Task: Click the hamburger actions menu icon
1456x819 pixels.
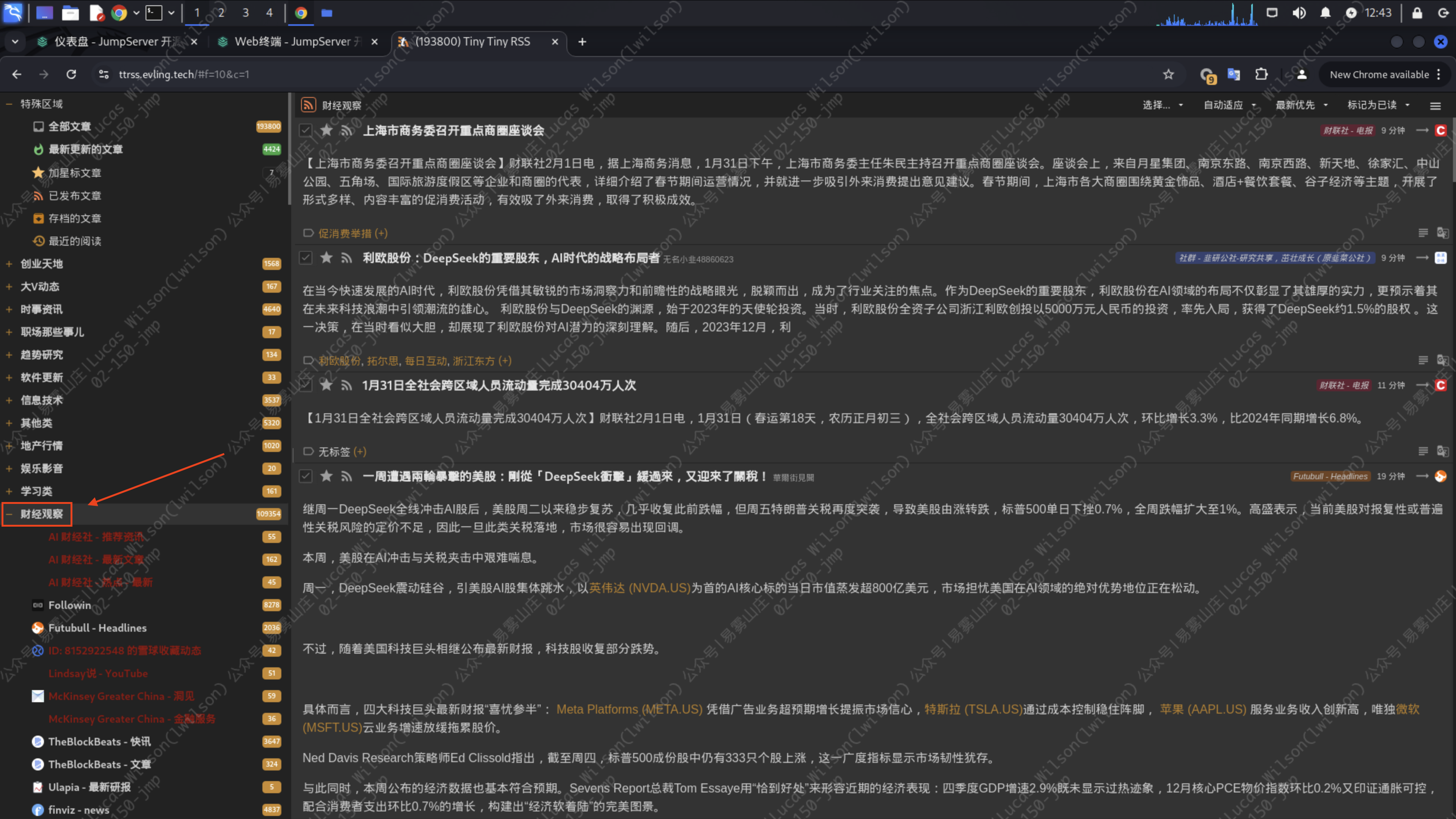Action: point(1435,106)
